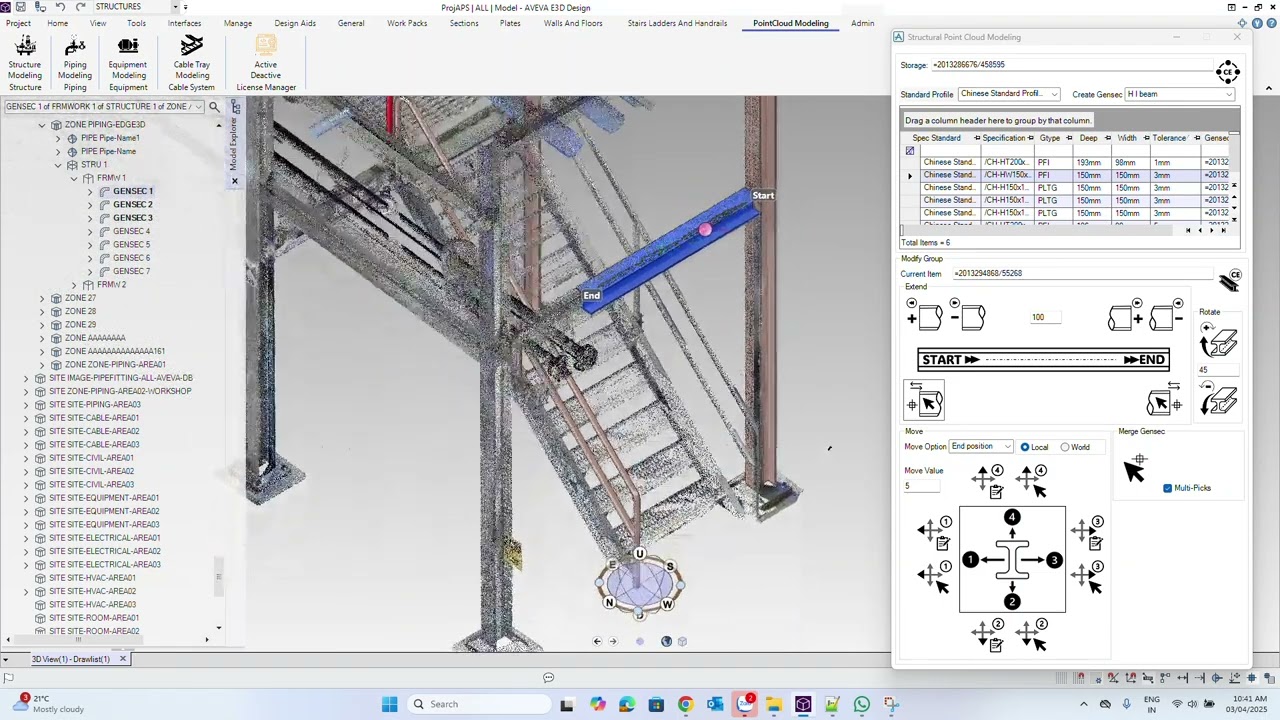Screen dimensions: 1280x720
Task: Expand the GENSEC 4 tree node
Action: pyautogui.click(x=90, y=231)
